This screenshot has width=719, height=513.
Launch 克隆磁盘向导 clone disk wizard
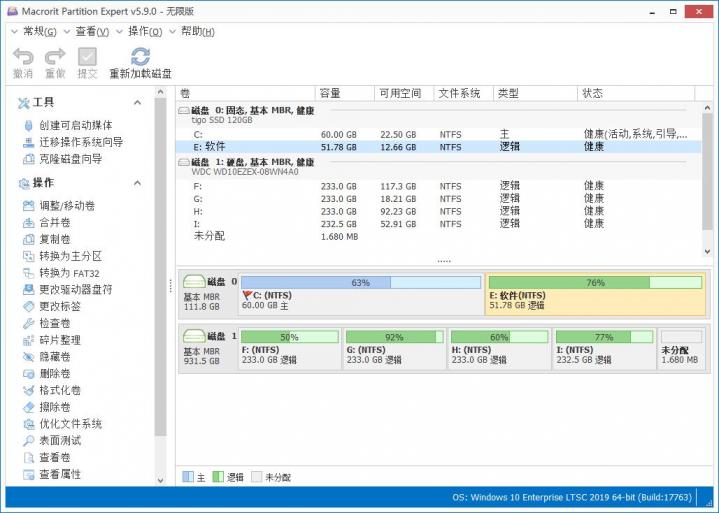(x=62, y=159)
